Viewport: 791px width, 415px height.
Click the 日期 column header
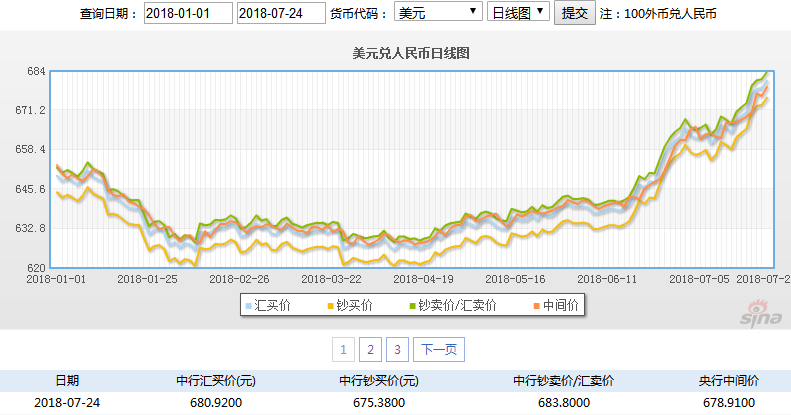[67, 381]
